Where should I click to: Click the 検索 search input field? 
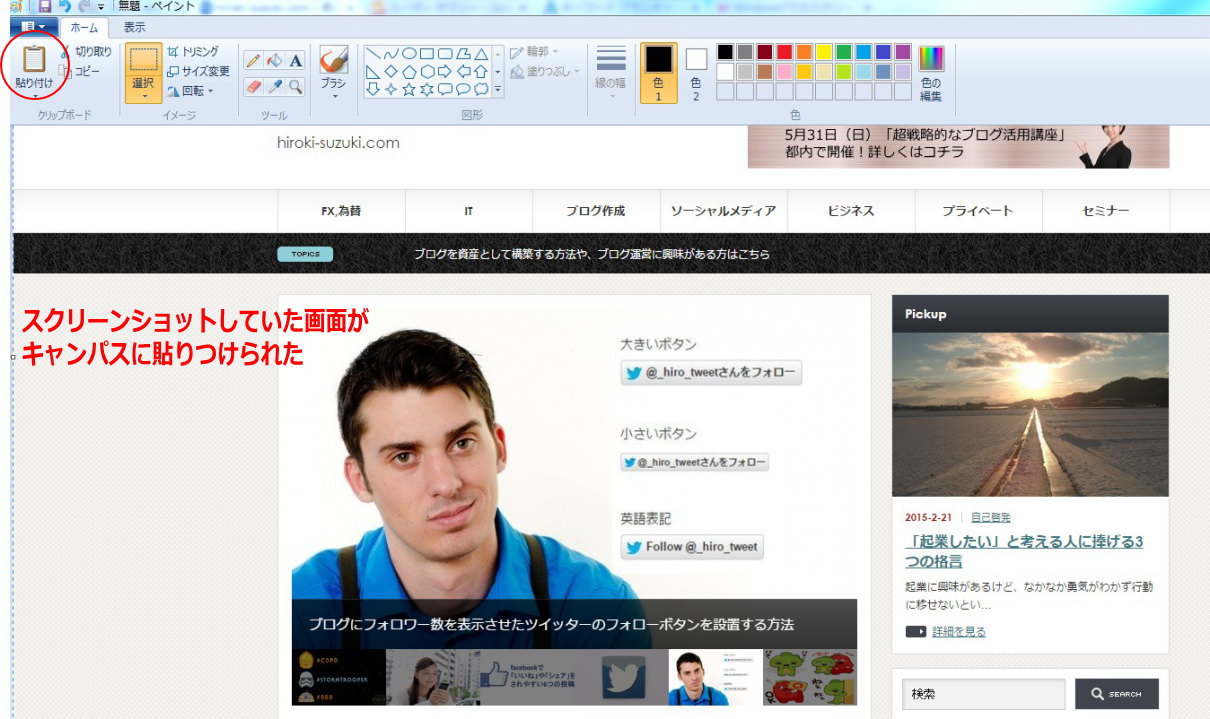pyautogui.click(x=984, y=694)
